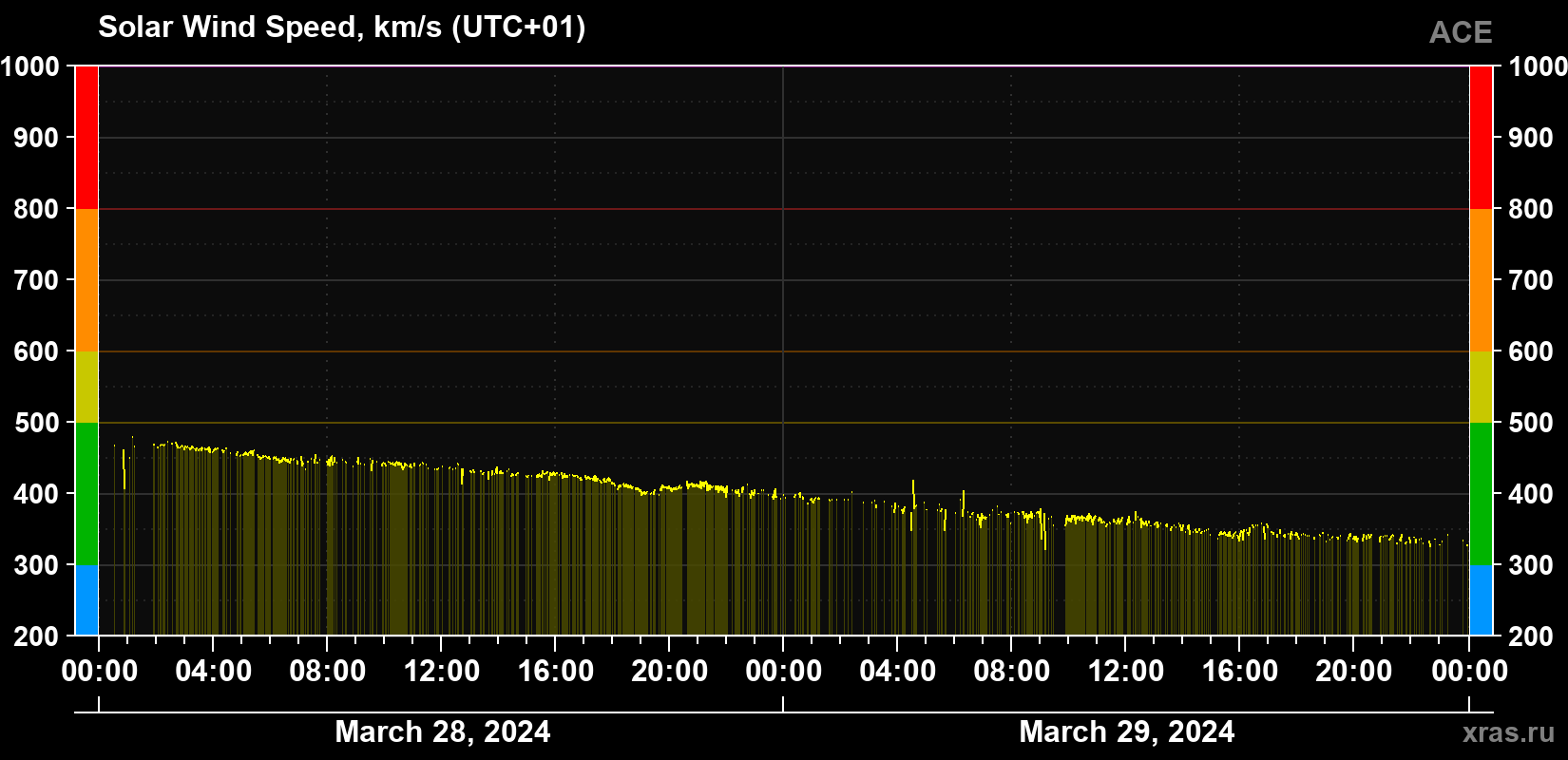Click the green band on left speed scale
This screenshot has width=1568, height=760.
tap(86, 494)
